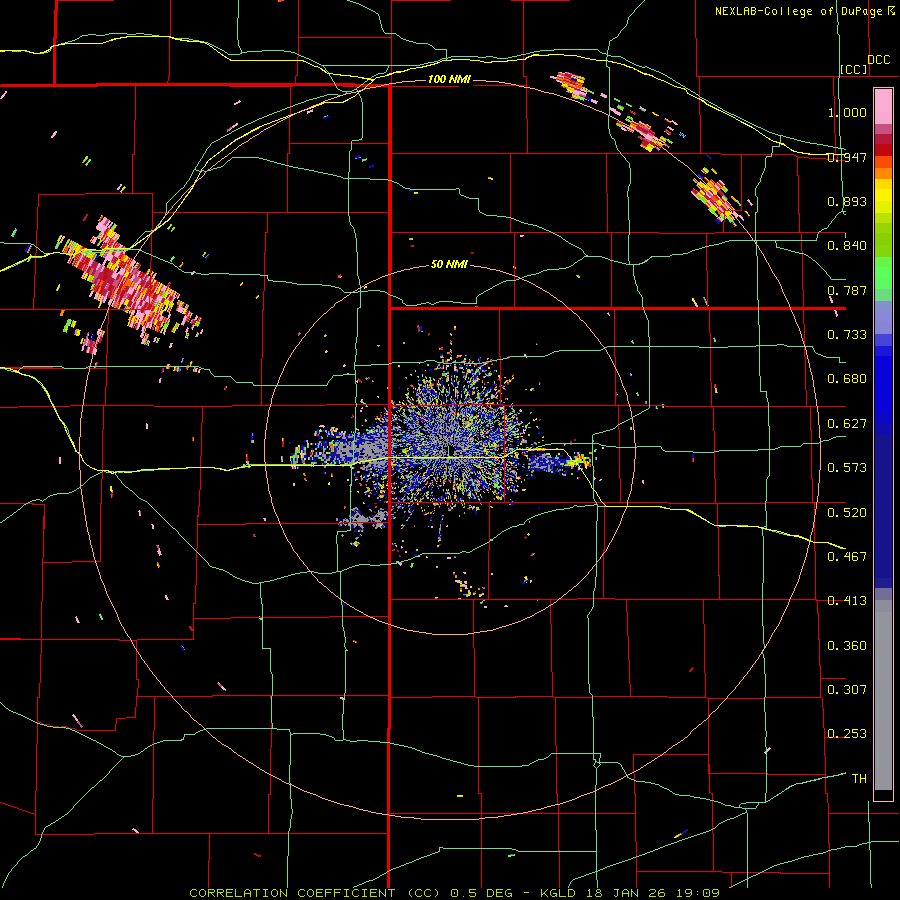Click the 100 NMI range ring label
The image size is (900, 900).
click(x=449, y=79)
